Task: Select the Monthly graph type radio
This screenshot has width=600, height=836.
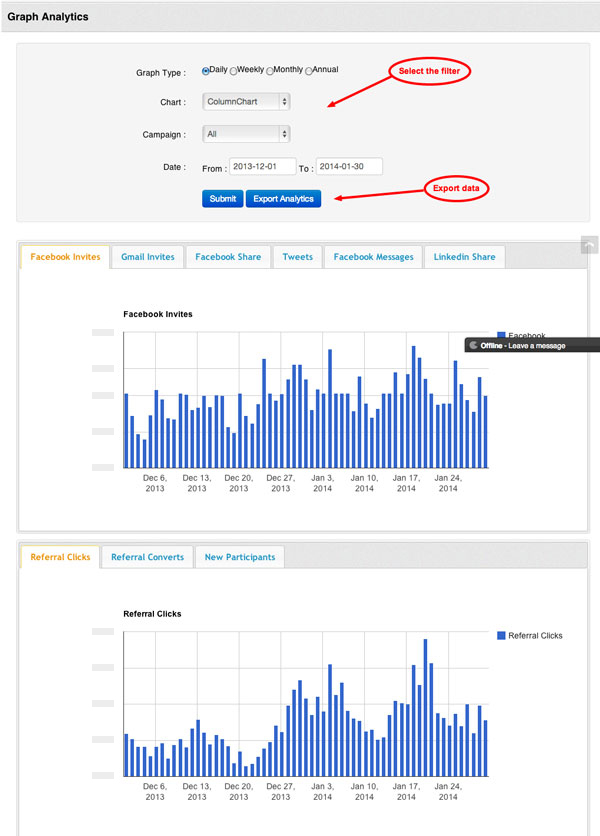Action: 270,71
